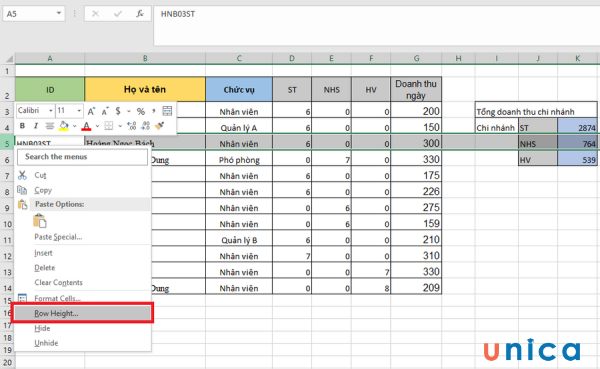Click the Enter checkmark in formula bar

click(x=117, y=14)
